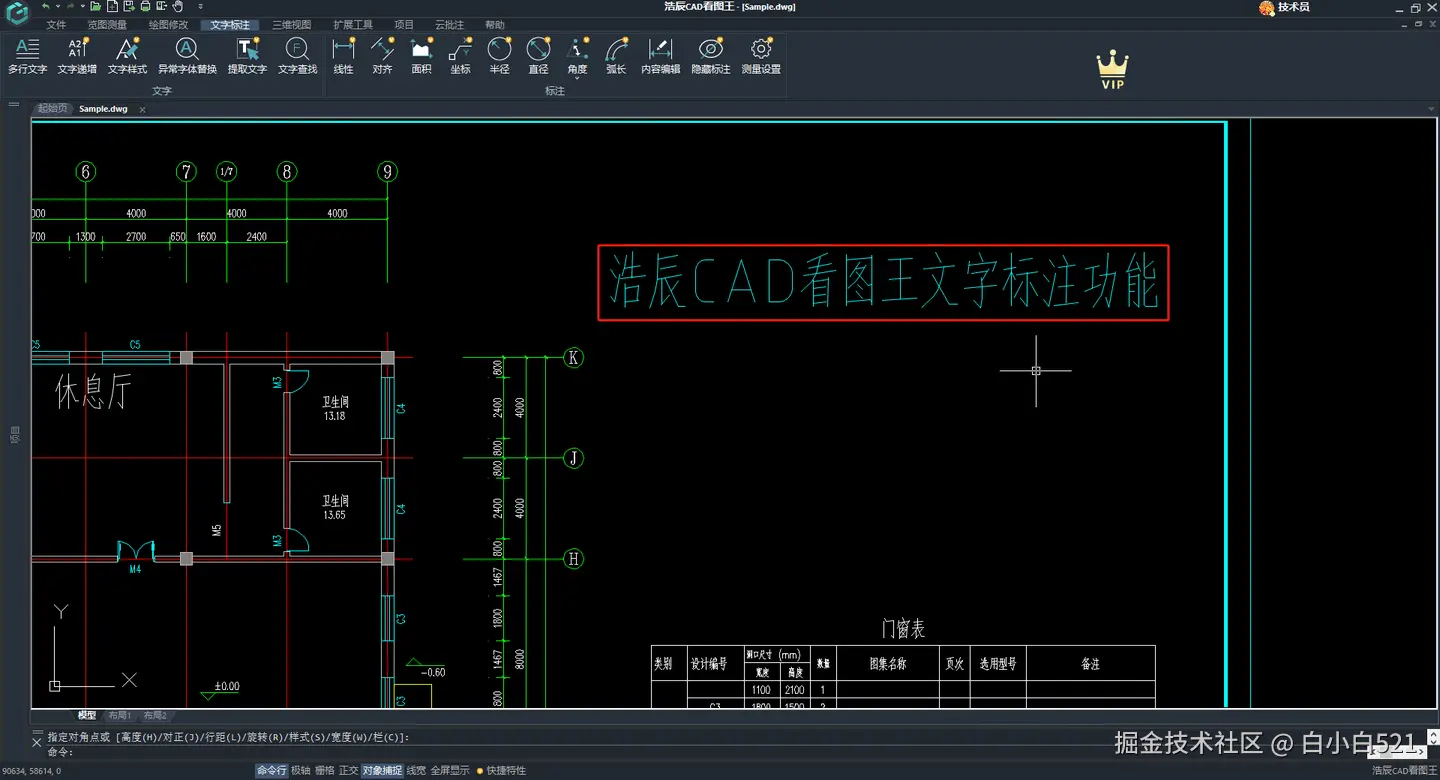Toggle 正交 ortho mode
This screenshot has height=780, width=1440.
pyautogui.click(x=348, y=771)
